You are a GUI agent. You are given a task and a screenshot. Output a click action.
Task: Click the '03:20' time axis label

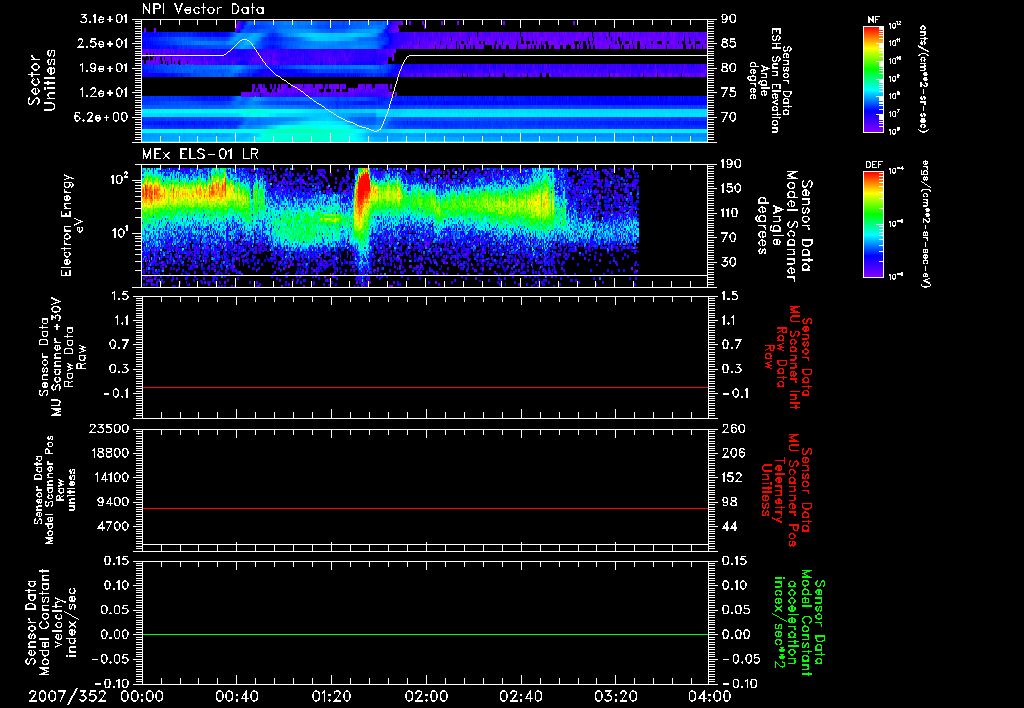[x=615, y=696]
